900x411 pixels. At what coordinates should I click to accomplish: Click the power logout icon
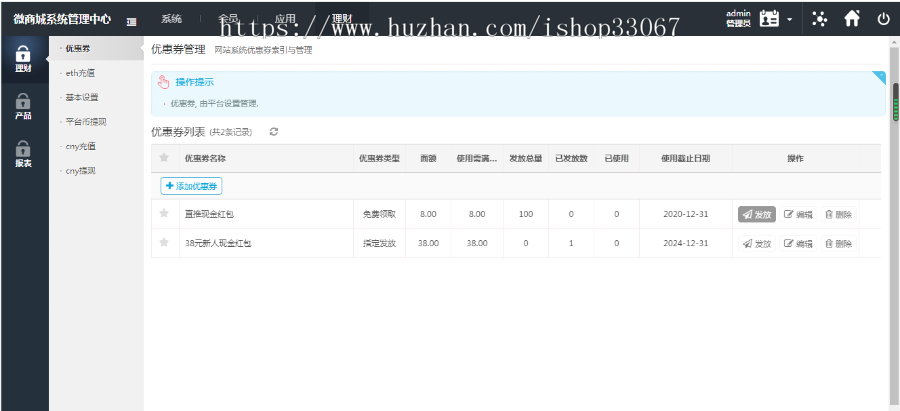[x=883, y=19]
